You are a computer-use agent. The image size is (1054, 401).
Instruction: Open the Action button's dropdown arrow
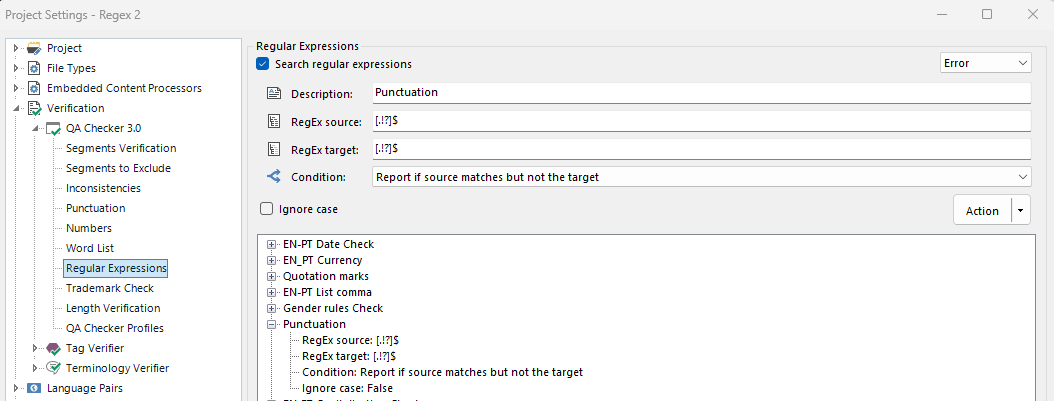(1020, 211)
